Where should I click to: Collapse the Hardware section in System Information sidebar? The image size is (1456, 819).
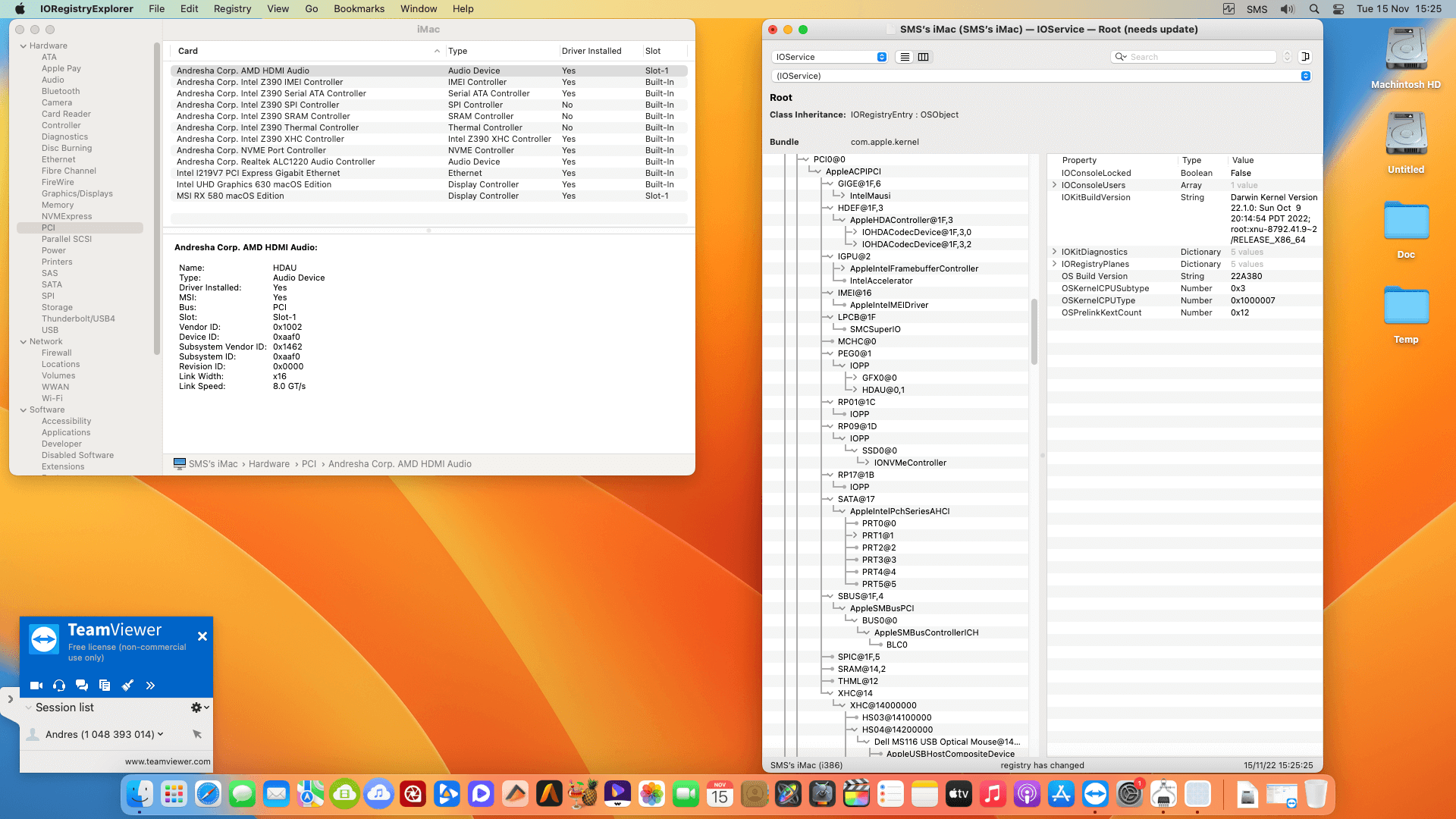click(24, 46)
